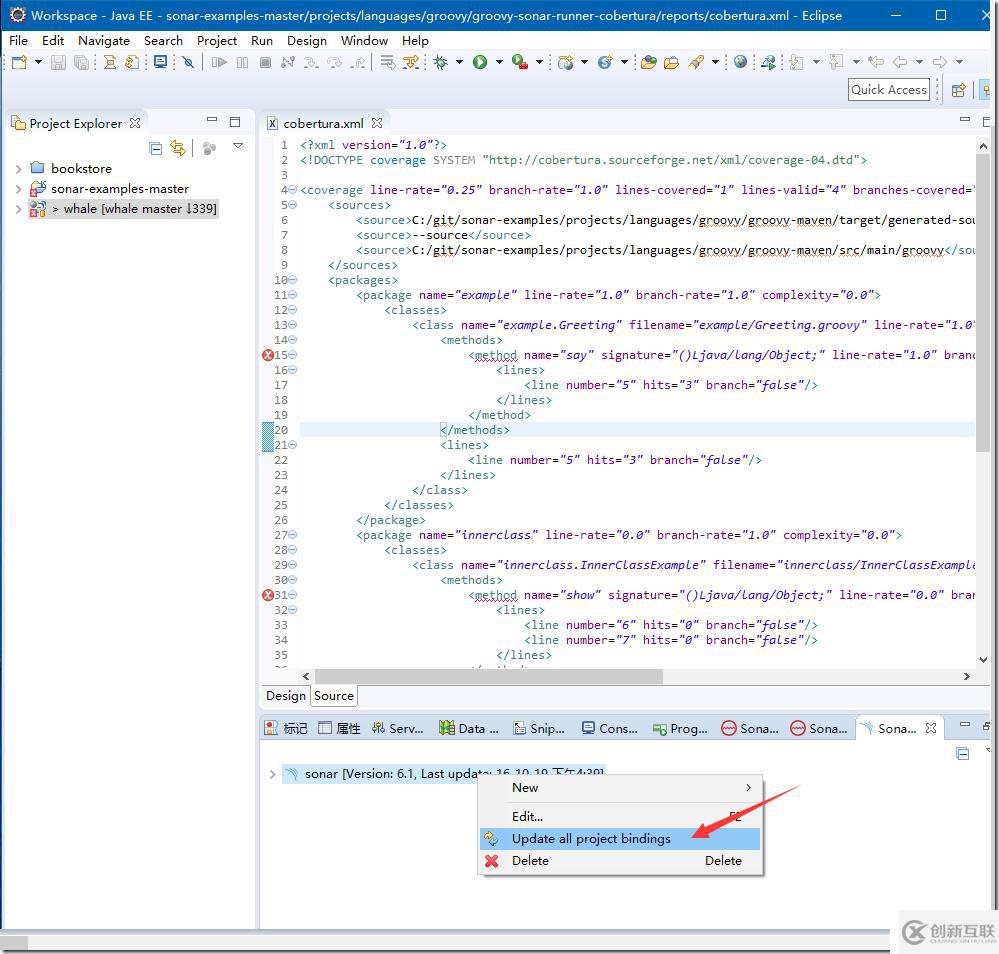Click the Step Over icon
Screen dimensions: 999x954
pos(334,62)
